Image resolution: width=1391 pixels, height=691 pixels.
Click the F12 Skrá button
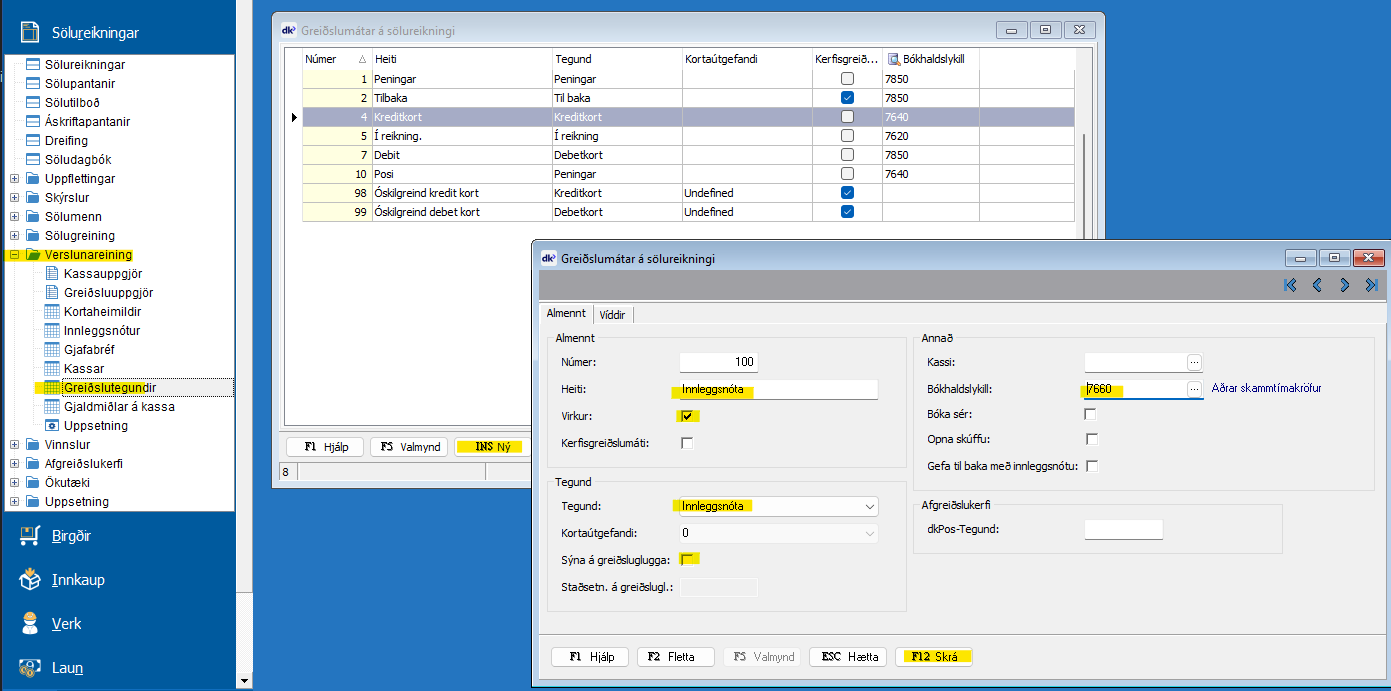934,657
